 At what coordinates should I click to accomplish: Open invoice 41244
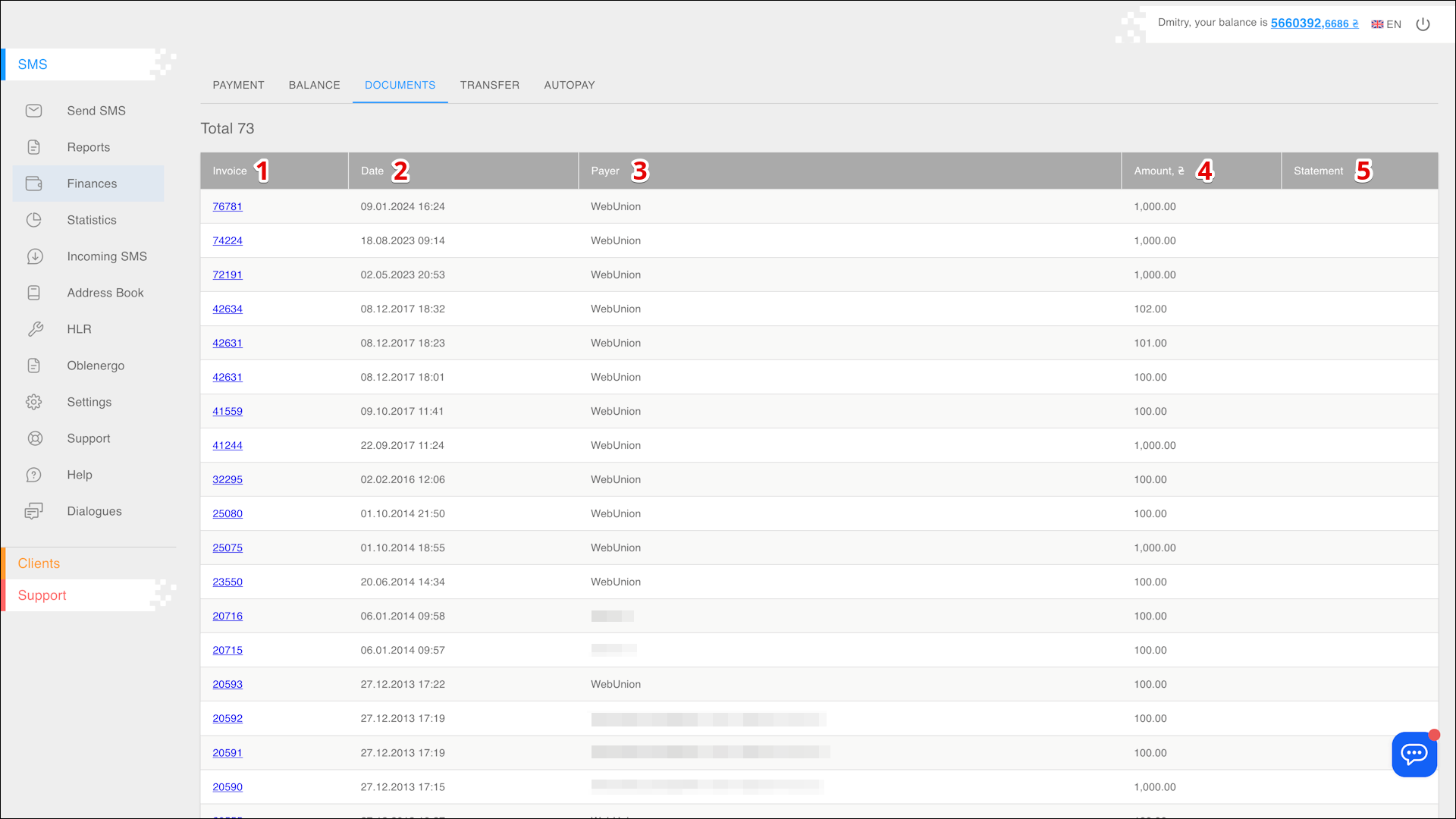(227, 445)
